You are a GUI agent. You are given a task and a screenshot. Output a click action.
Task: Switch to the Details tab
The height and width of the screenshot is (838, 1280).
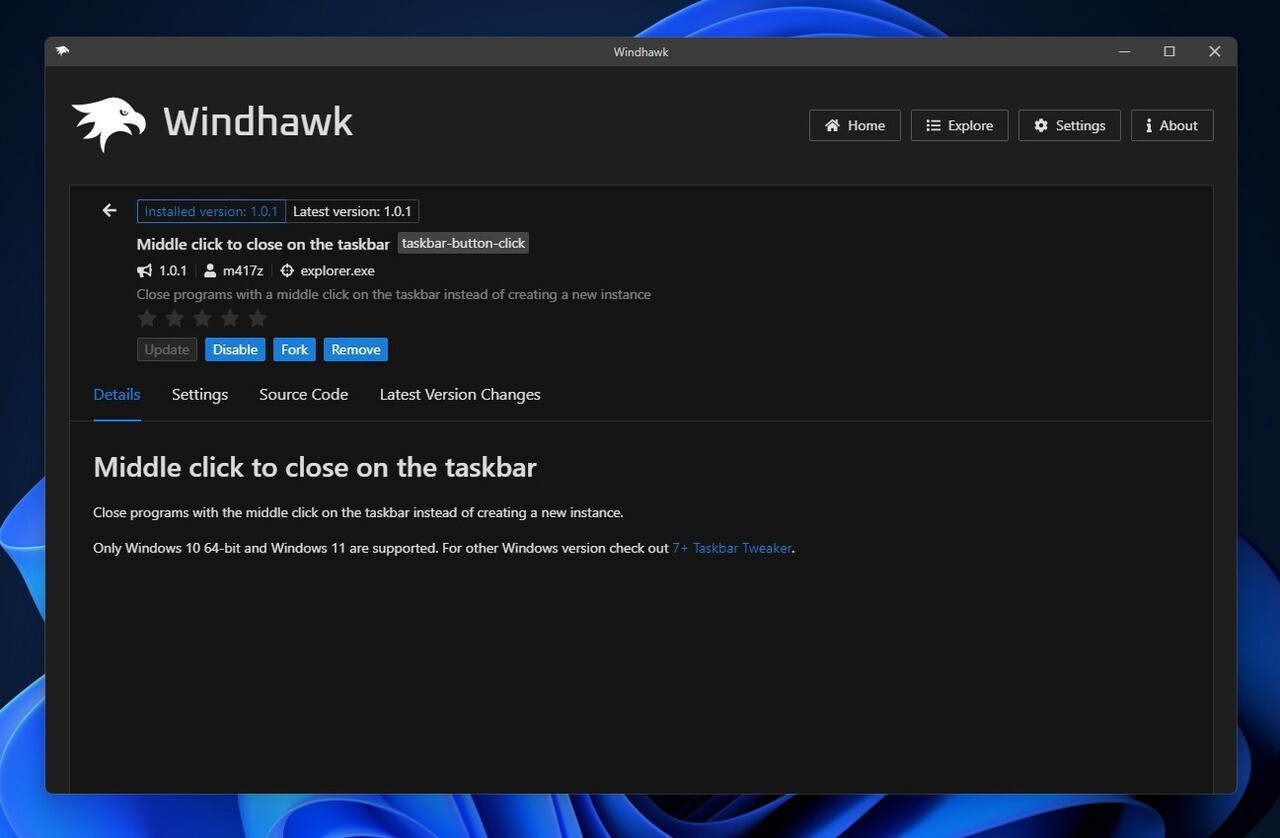(x=117, y=394)
